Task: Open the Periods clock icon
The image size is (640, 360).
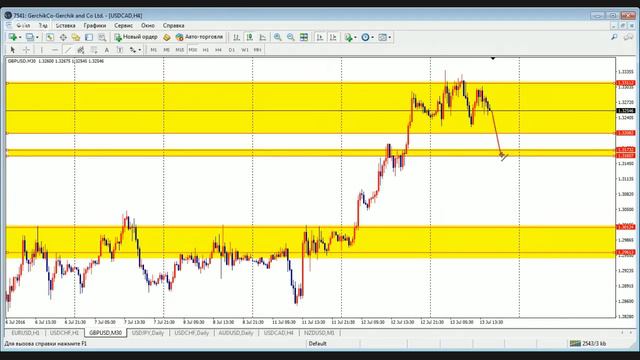Action: [x=365, y=37]
